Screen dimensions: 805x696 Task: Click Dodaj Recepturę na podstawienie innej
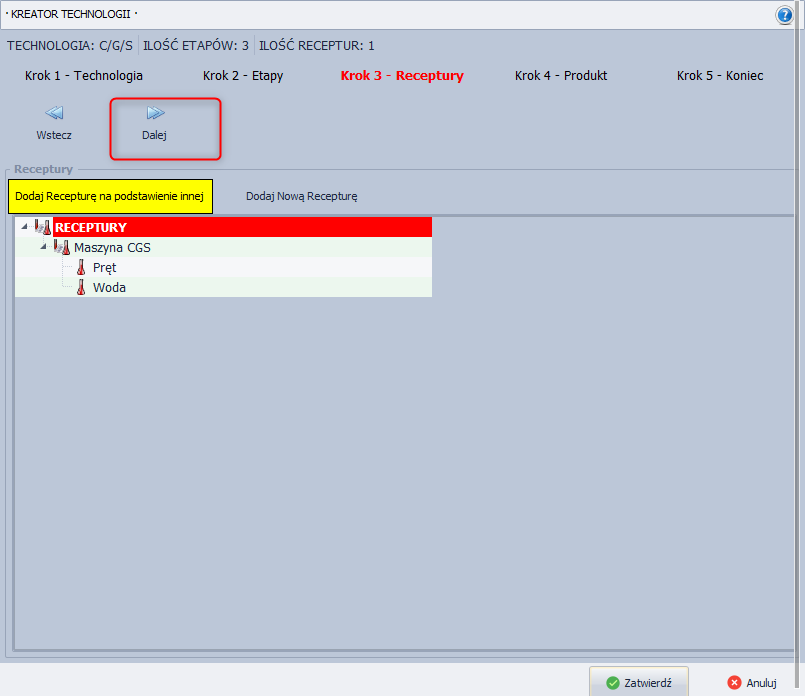tap(110, 196)
